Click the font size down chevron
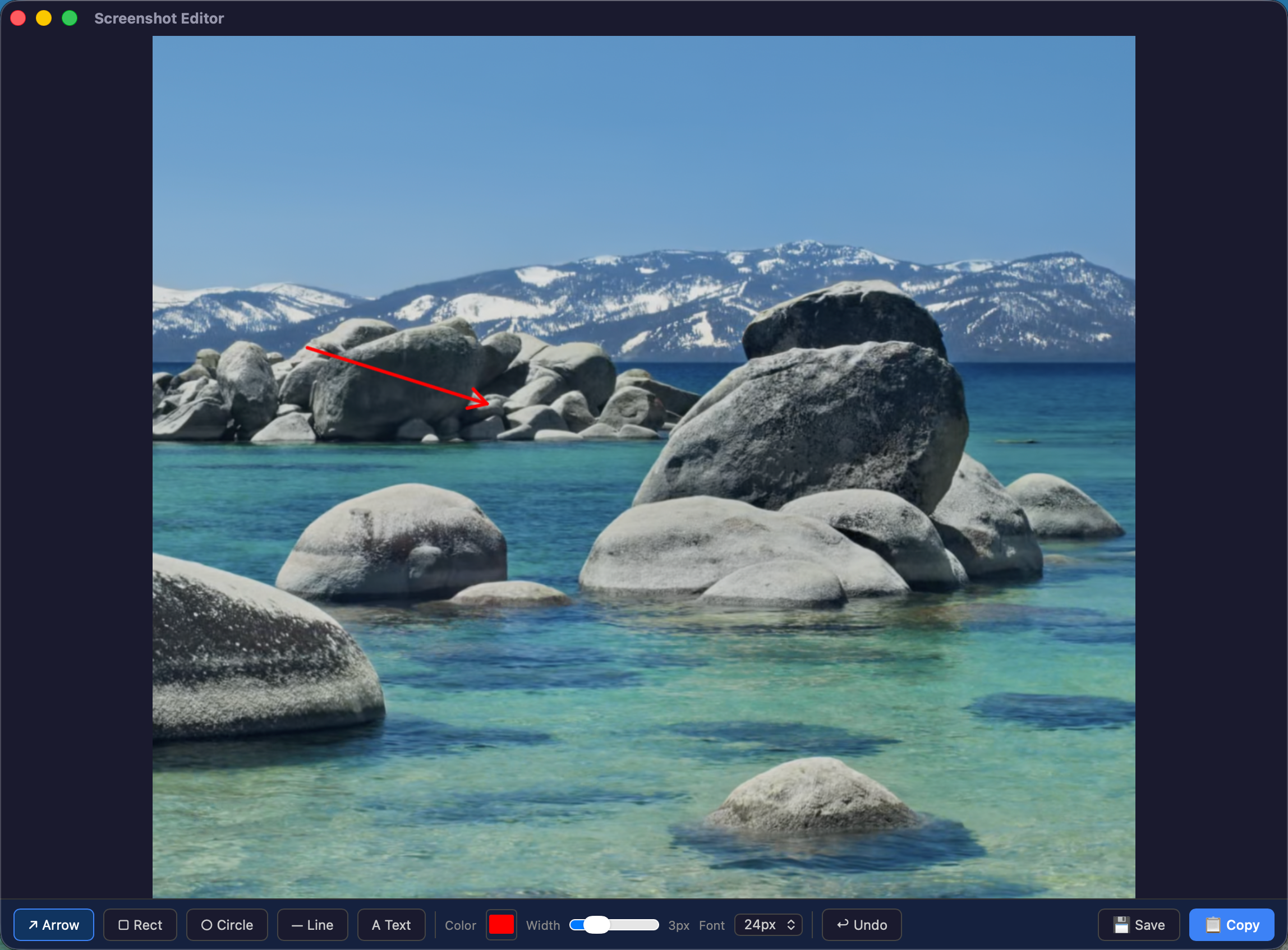This screenshot has width=1288, height=950. tap(792, 929)
